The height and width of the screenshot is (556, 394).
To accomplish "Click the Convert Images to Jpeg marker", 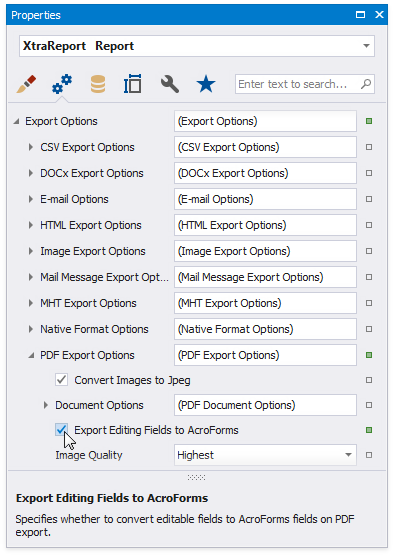I will click(369, 380).
